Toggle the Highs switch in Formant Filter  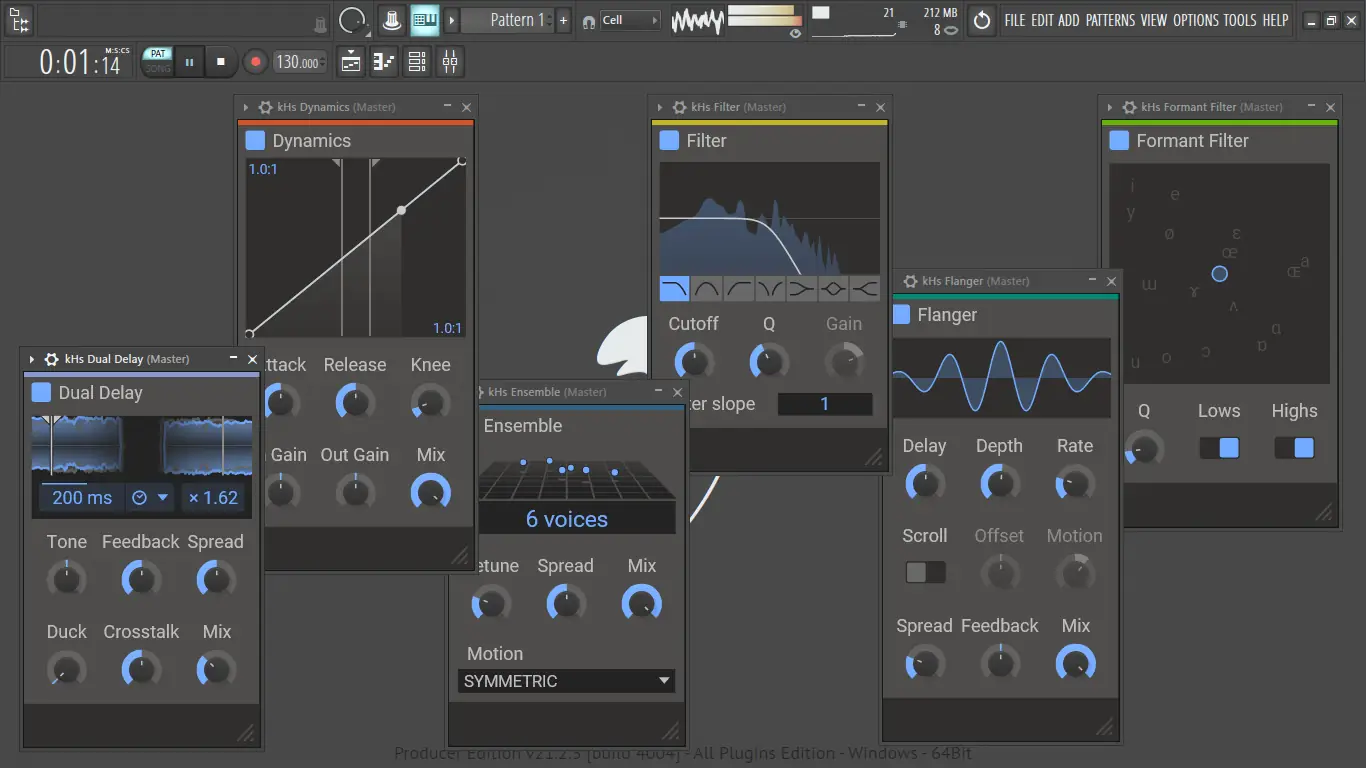click(x=1294, y=448)
